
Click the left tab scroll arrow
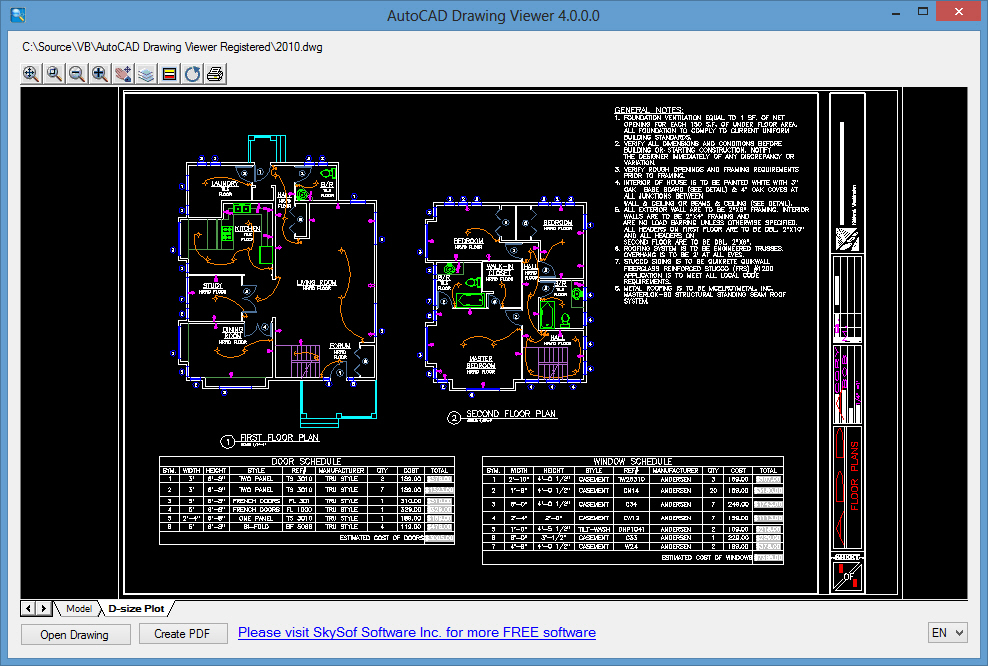[x=28, y=609]
